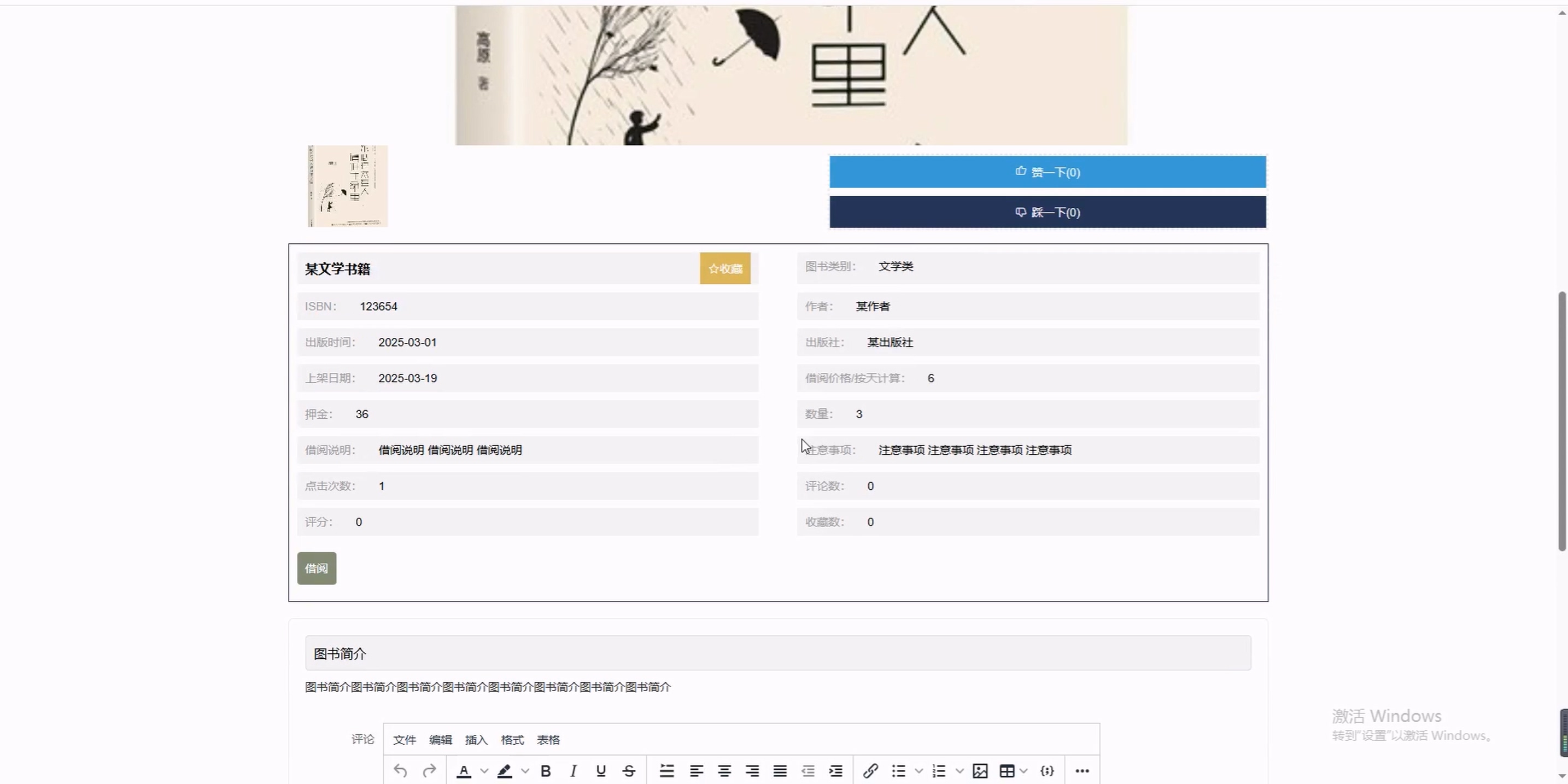Screen dimensions: 1568x784
Task: Like the book with 赞一下 button
Action: pyautogui.click(x=1047, y=172)
